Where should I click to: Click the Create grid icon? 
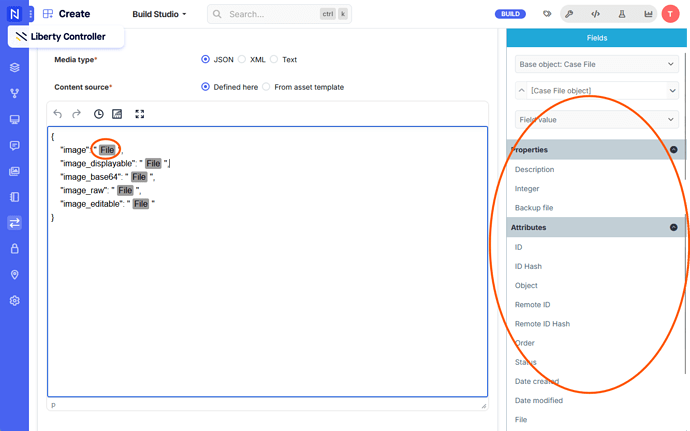[48, 14]
